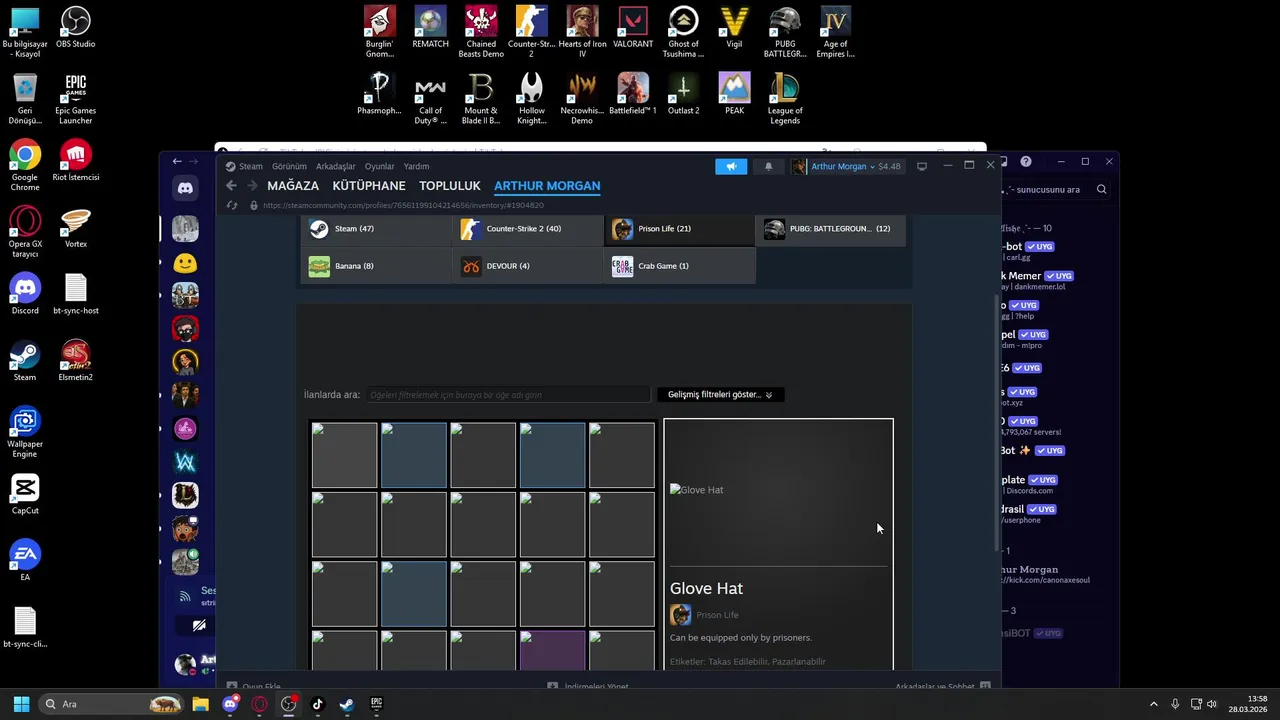Select the EA desktop icon

[25, 560]
